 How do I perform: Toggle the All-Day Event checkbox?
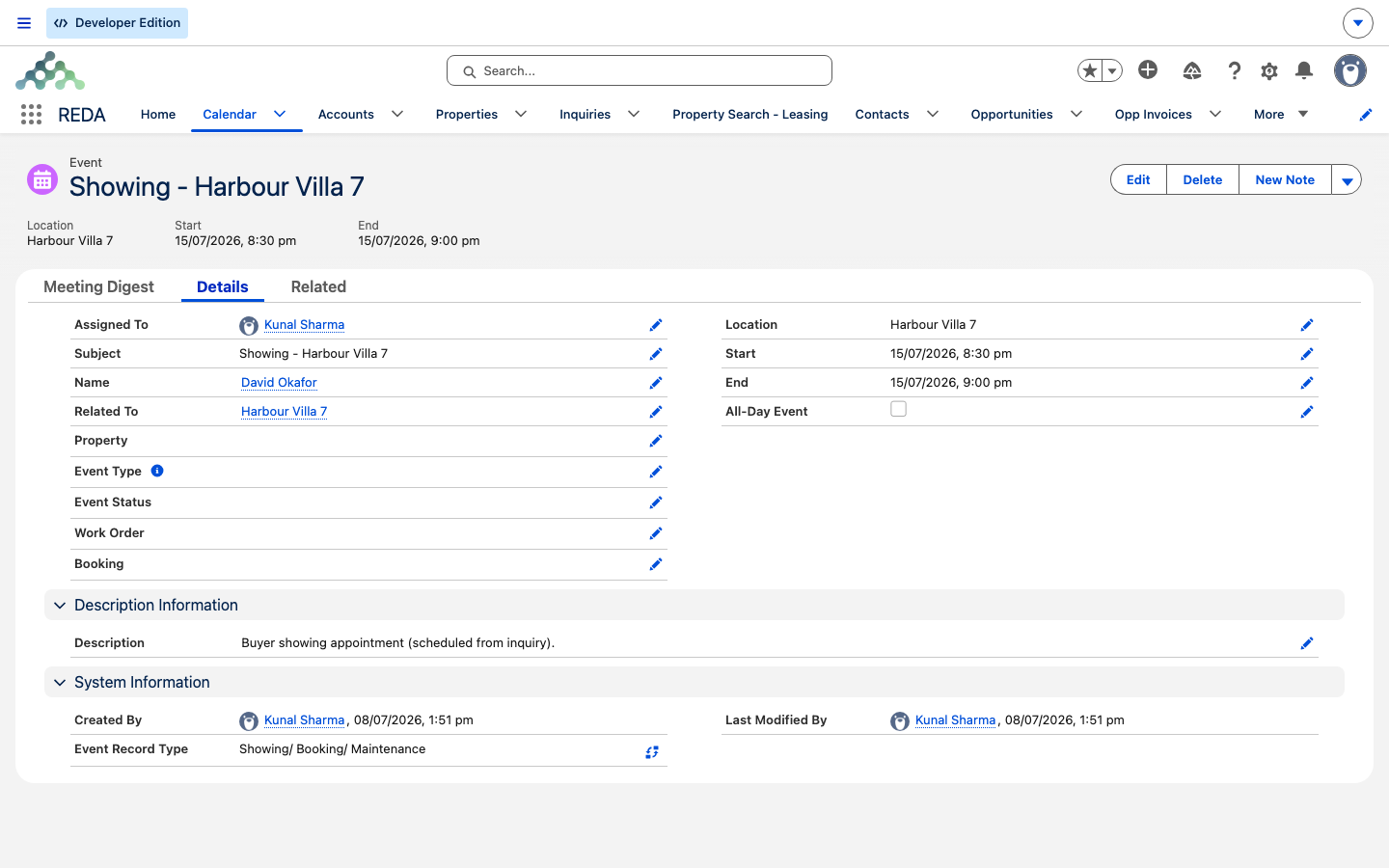898,409
